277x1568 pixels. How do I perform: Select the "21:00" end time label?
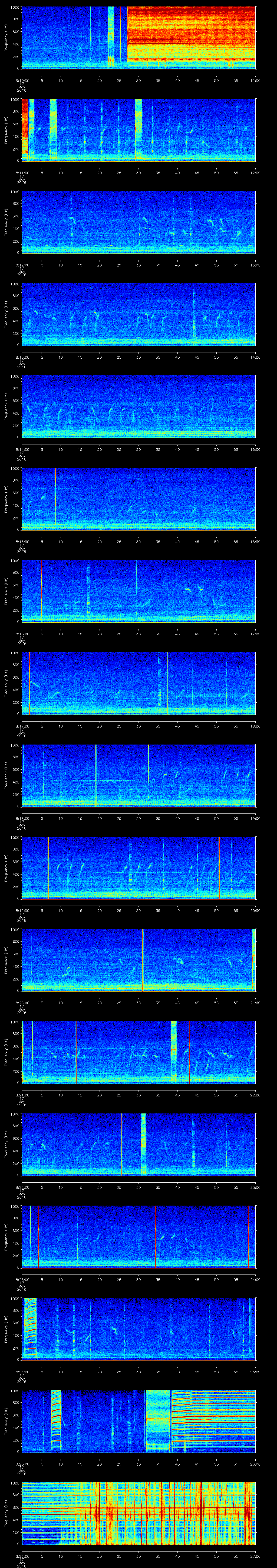(255, 1003)
